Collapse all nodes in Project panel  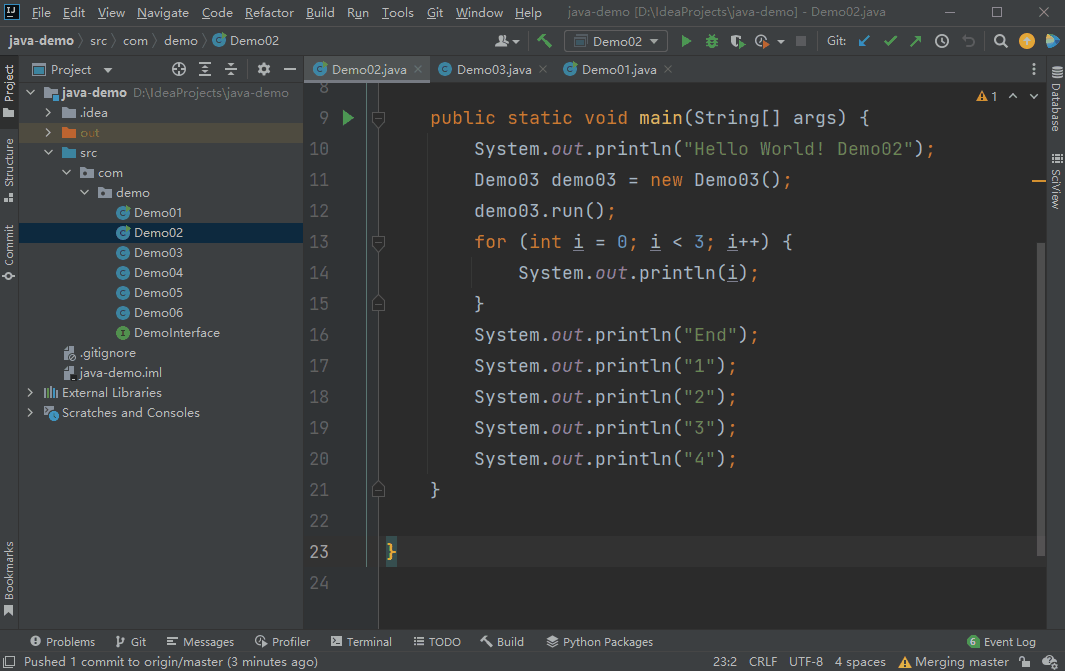coord(231,69)
